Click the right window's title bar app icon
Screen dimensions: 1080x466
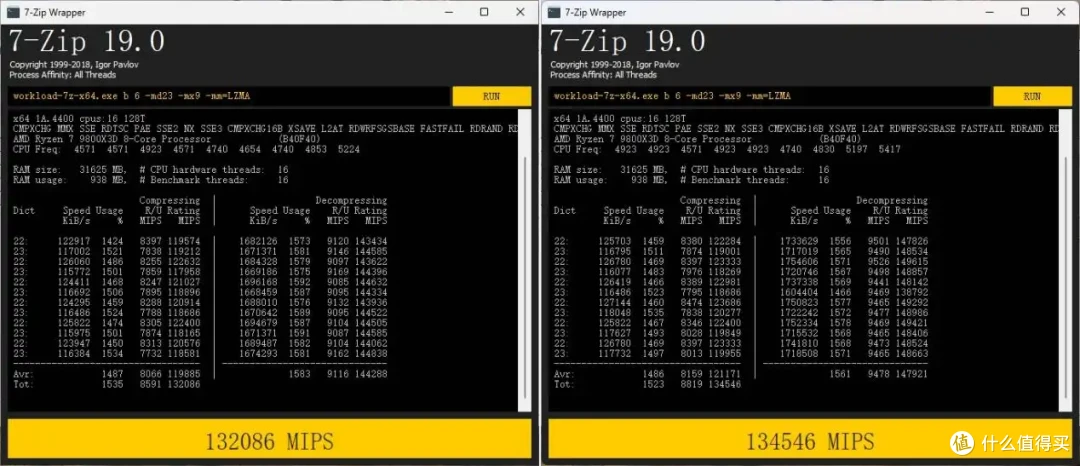(x=554, y=12)
